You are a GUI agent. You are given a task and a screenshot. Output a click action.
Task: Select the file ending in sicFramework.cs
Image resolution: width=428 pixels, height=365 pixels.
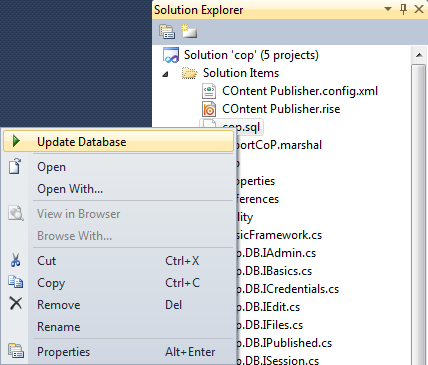coord(279,235)
